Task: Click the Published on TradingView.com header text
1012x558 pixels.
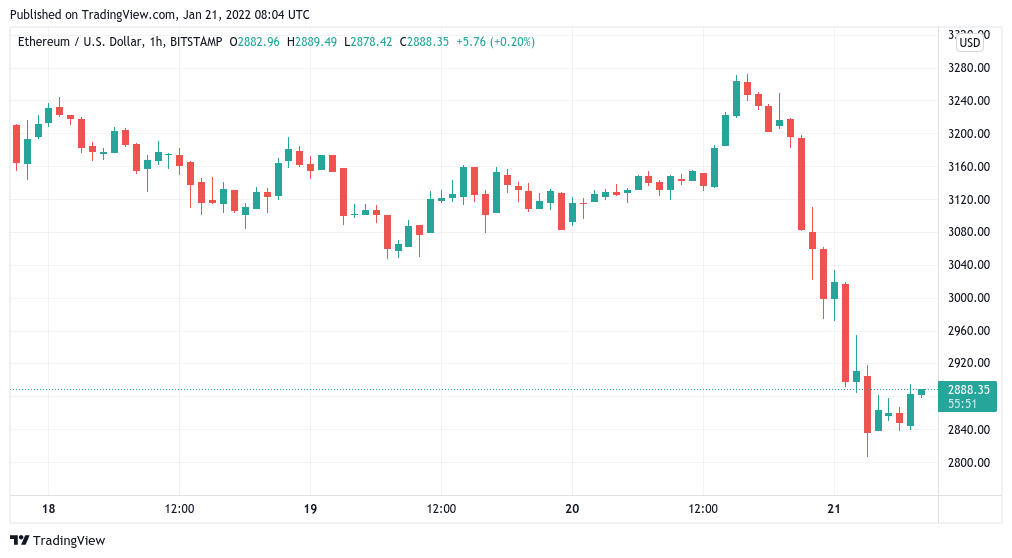Action: tap(161, 15)
